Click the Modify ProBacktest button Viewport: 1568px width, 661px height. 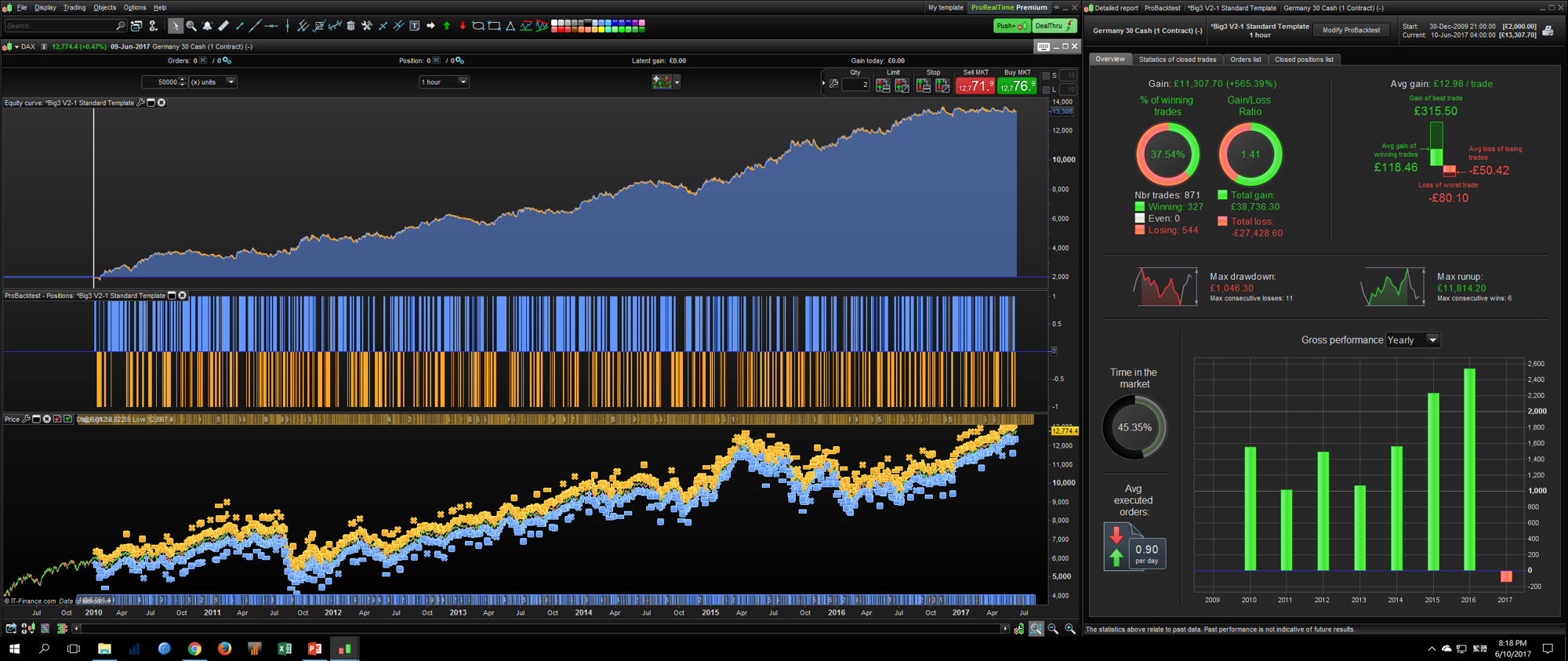click(x=1351, y=31)
